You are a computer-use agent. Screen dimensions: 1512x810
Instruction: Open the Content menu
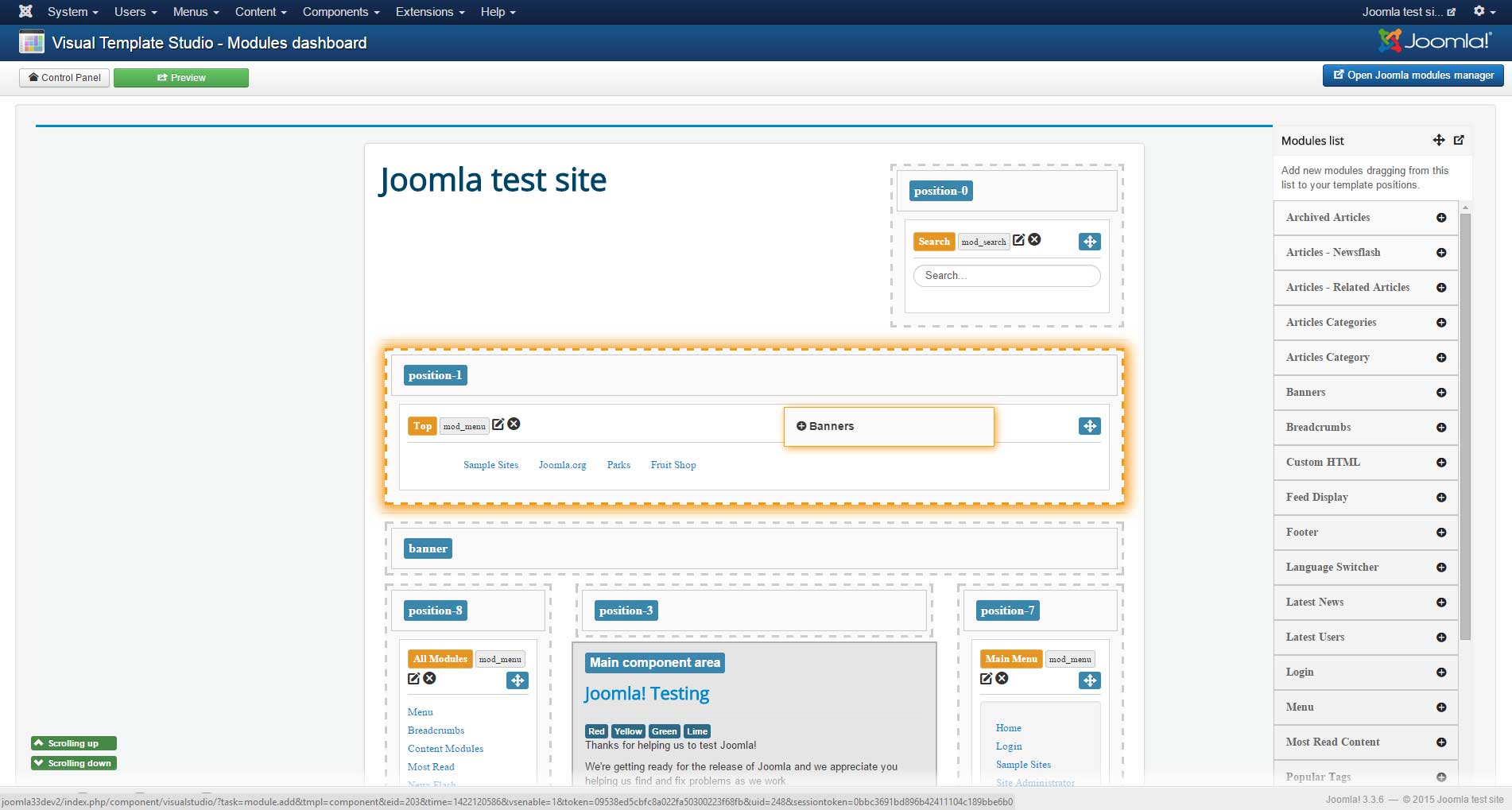[261, 12]
